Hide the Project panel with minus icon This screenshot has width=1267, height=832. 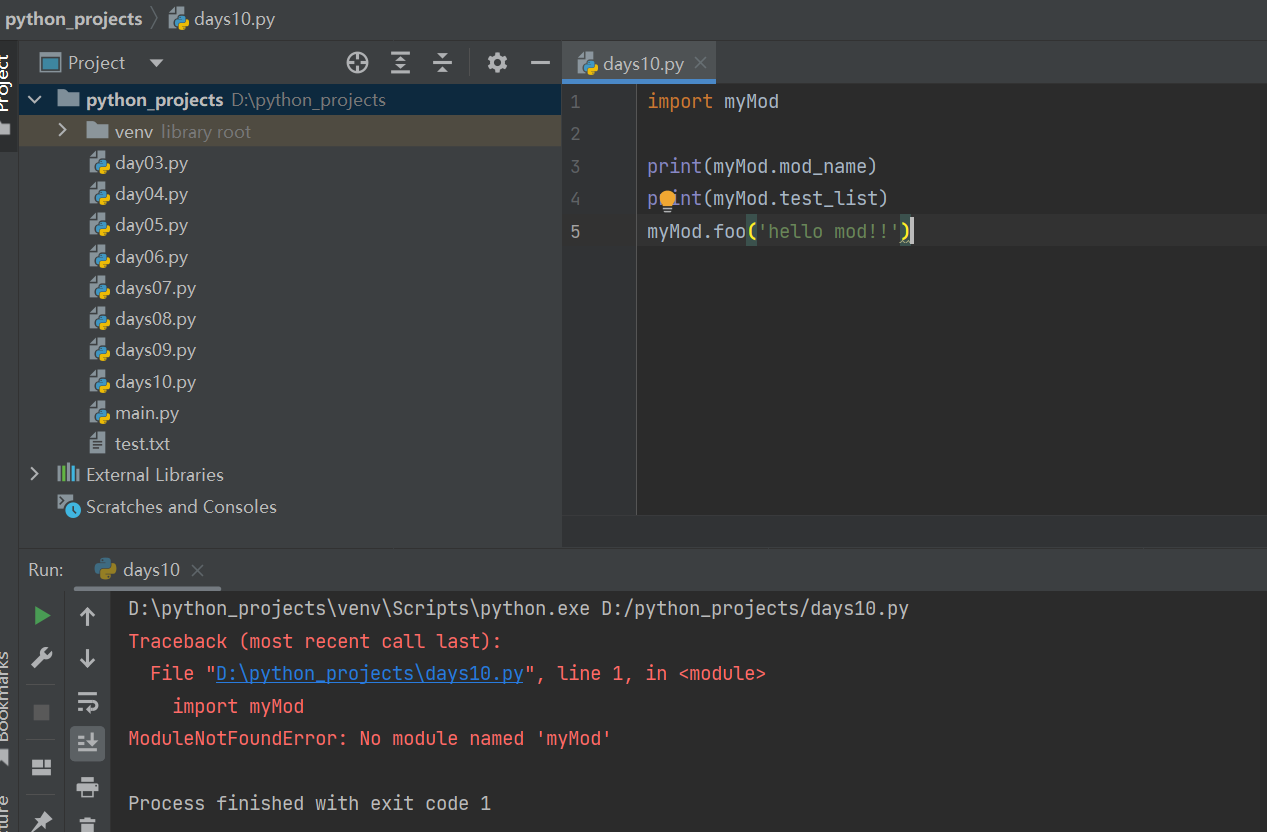(540, 63)
